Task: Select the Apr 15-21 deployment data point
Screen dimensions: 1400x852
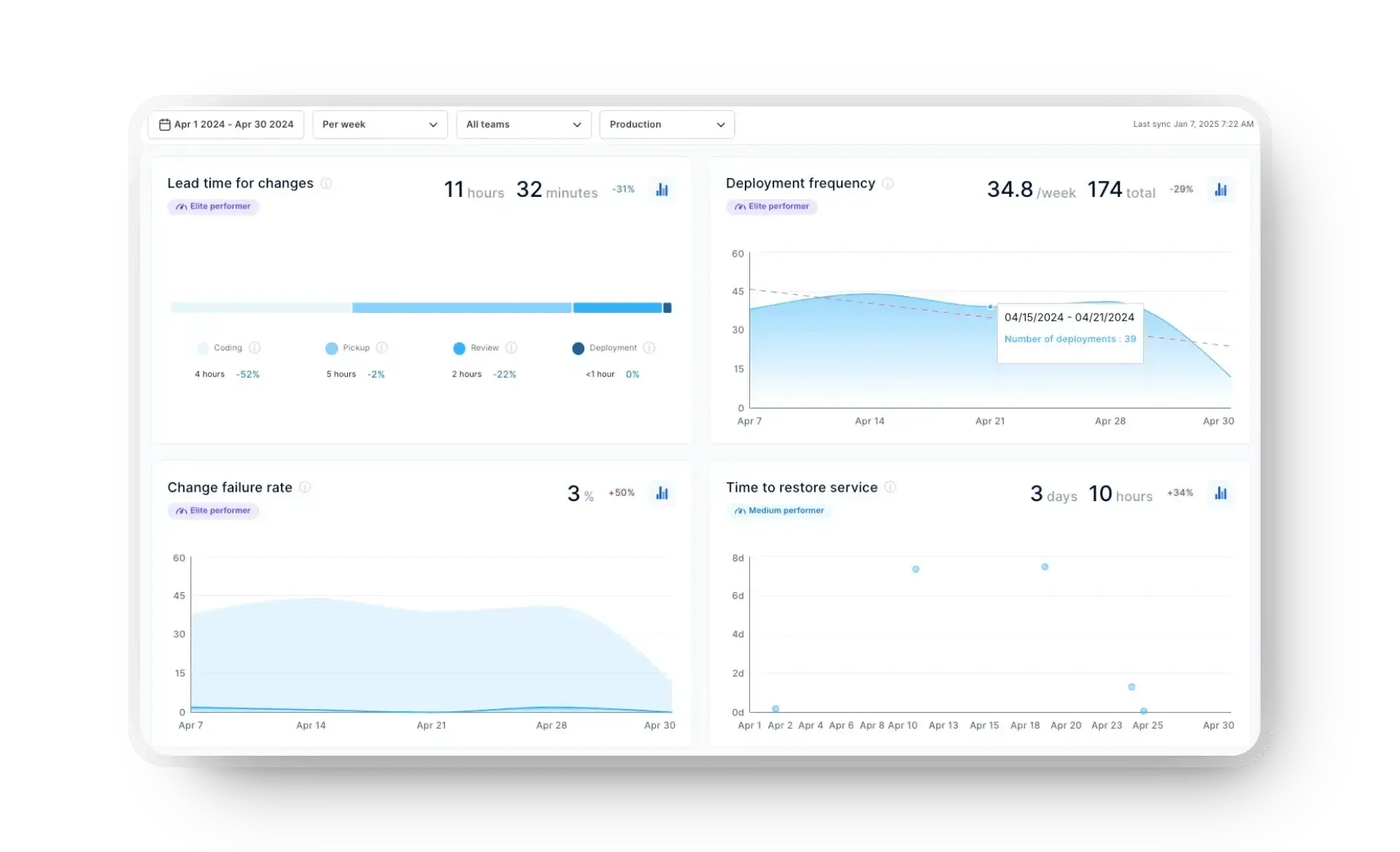Action: point(990,307)
